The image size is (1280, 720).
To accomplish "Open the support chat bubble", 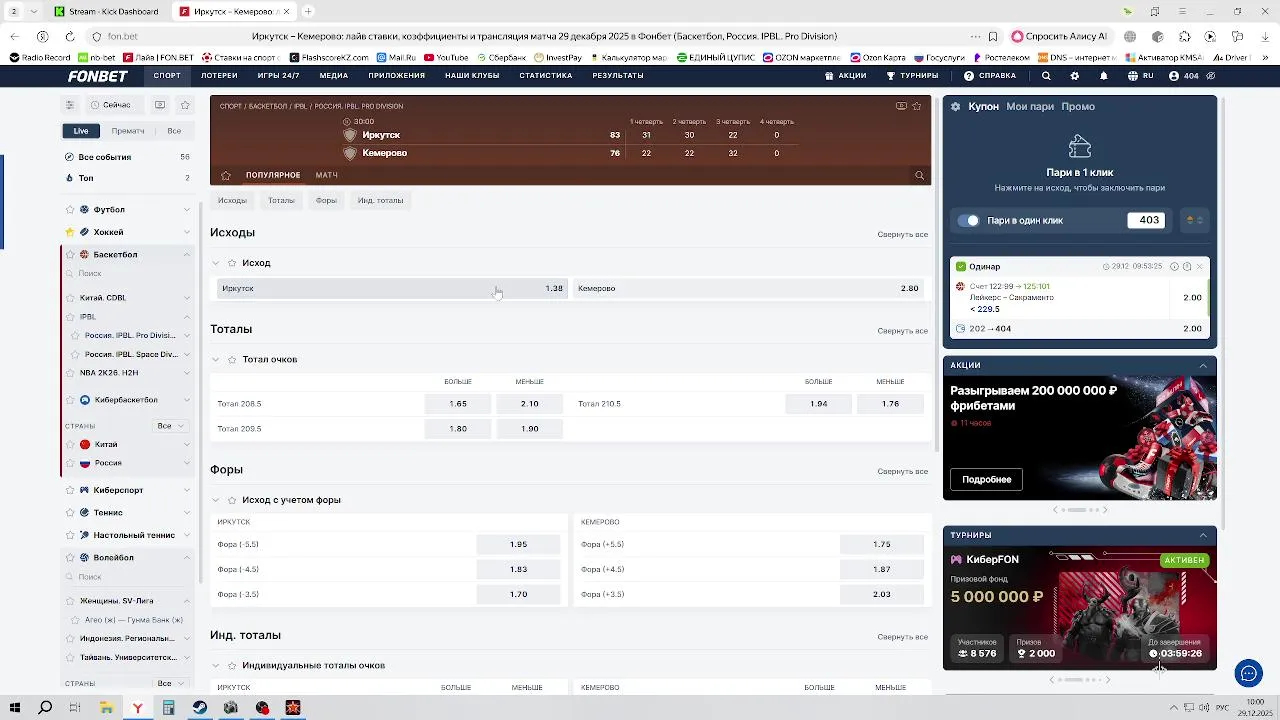I will point(1248,673).
